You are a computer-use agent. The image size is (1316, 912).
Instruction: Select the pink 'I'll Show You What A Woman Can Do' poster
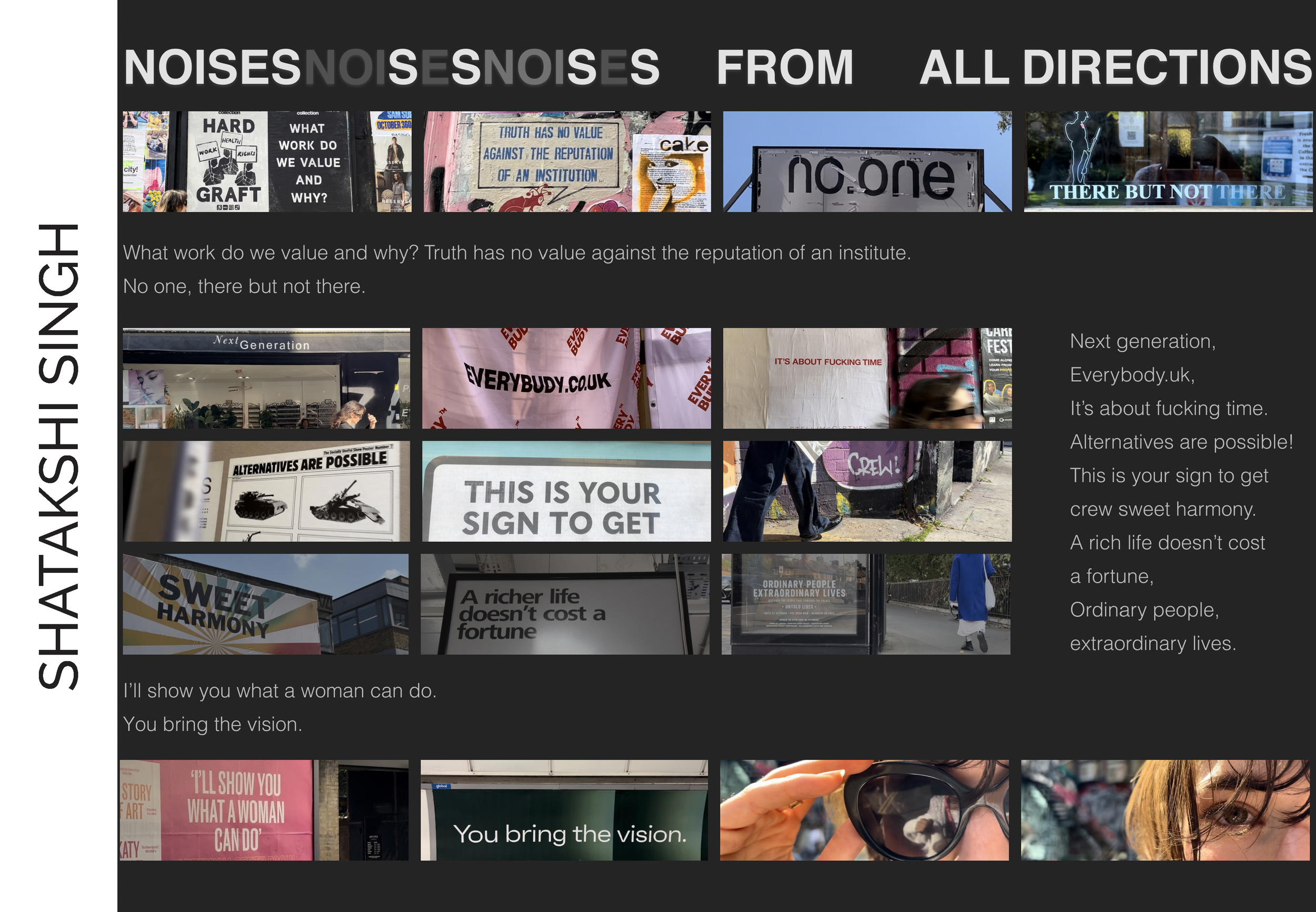264,810
